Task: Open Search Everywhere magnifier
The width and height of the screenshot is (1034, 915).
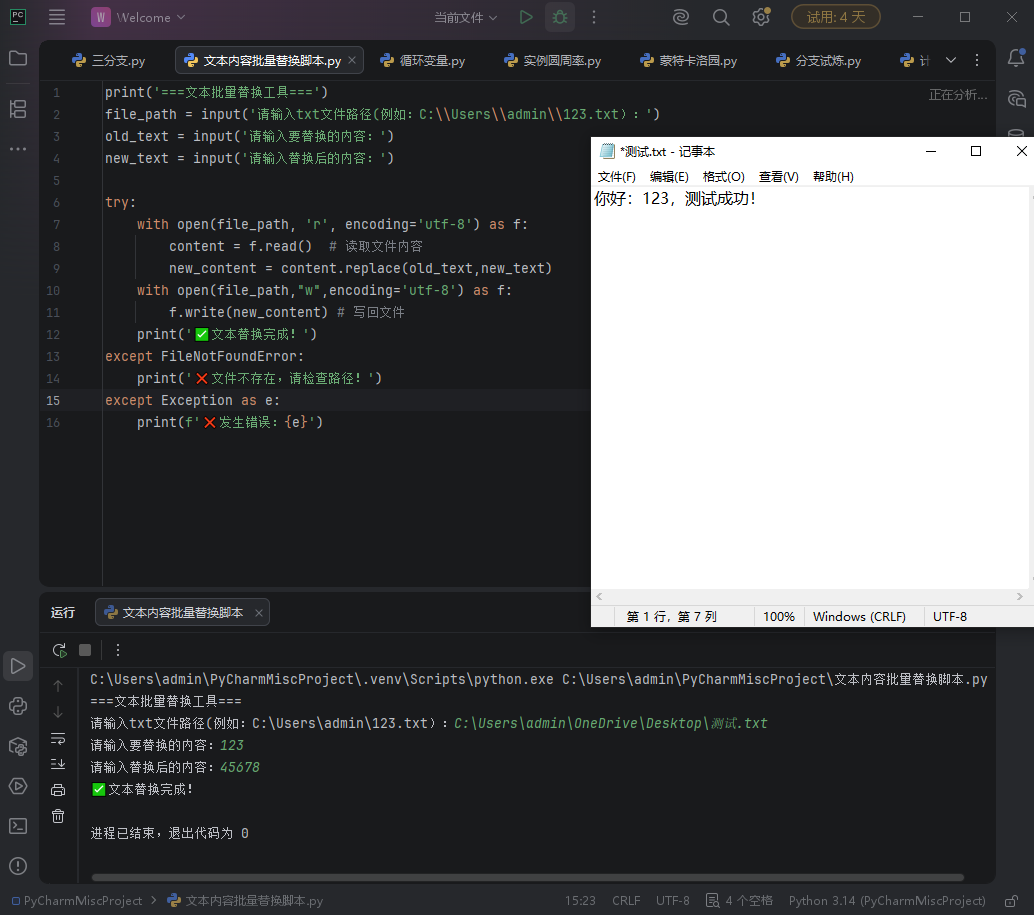Action: 721,17
